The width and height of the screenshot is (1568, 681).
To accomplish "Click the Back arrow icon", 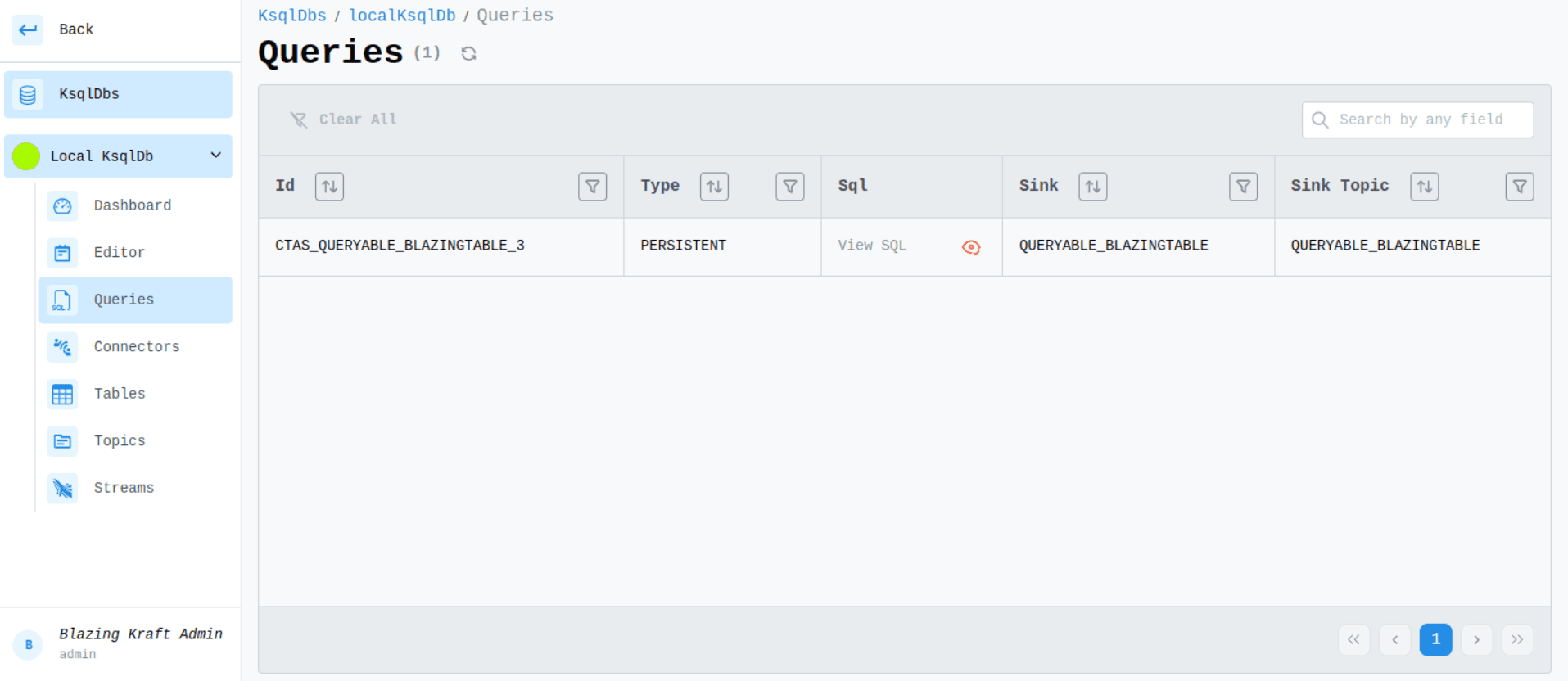I will (28, 30).
